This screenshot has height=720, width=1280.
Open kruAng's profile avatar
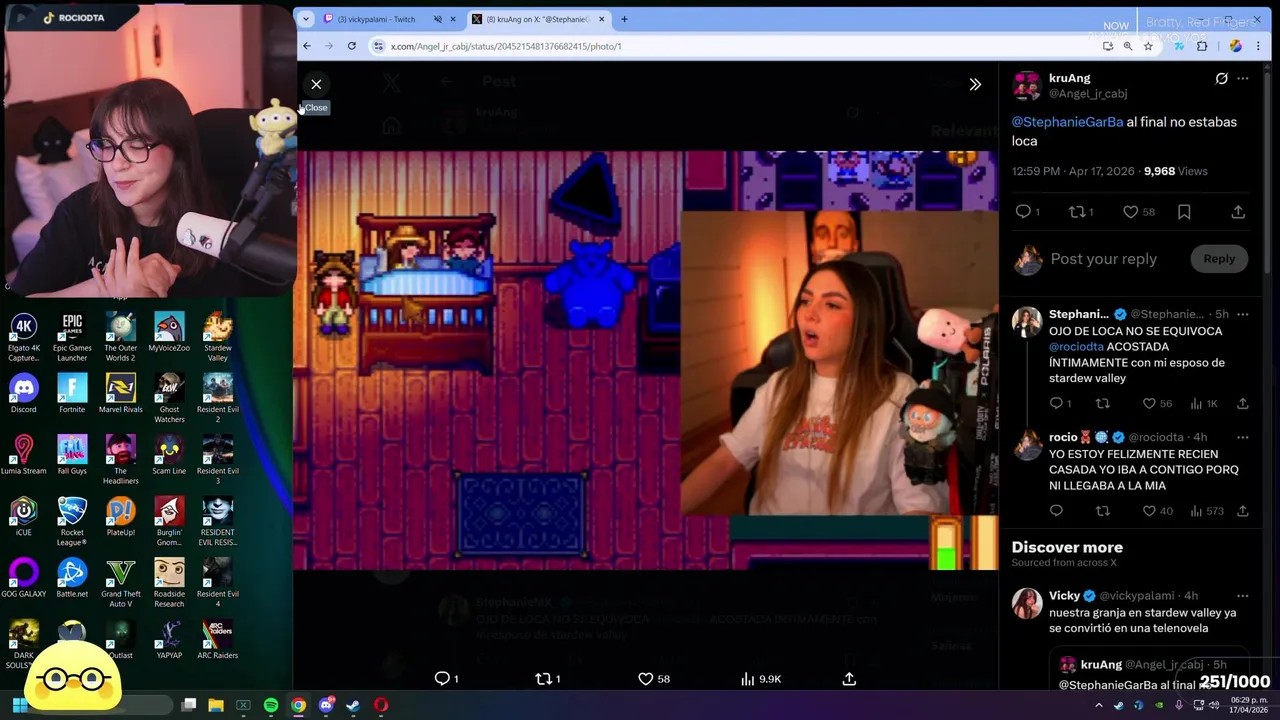tap(1027, 86)
